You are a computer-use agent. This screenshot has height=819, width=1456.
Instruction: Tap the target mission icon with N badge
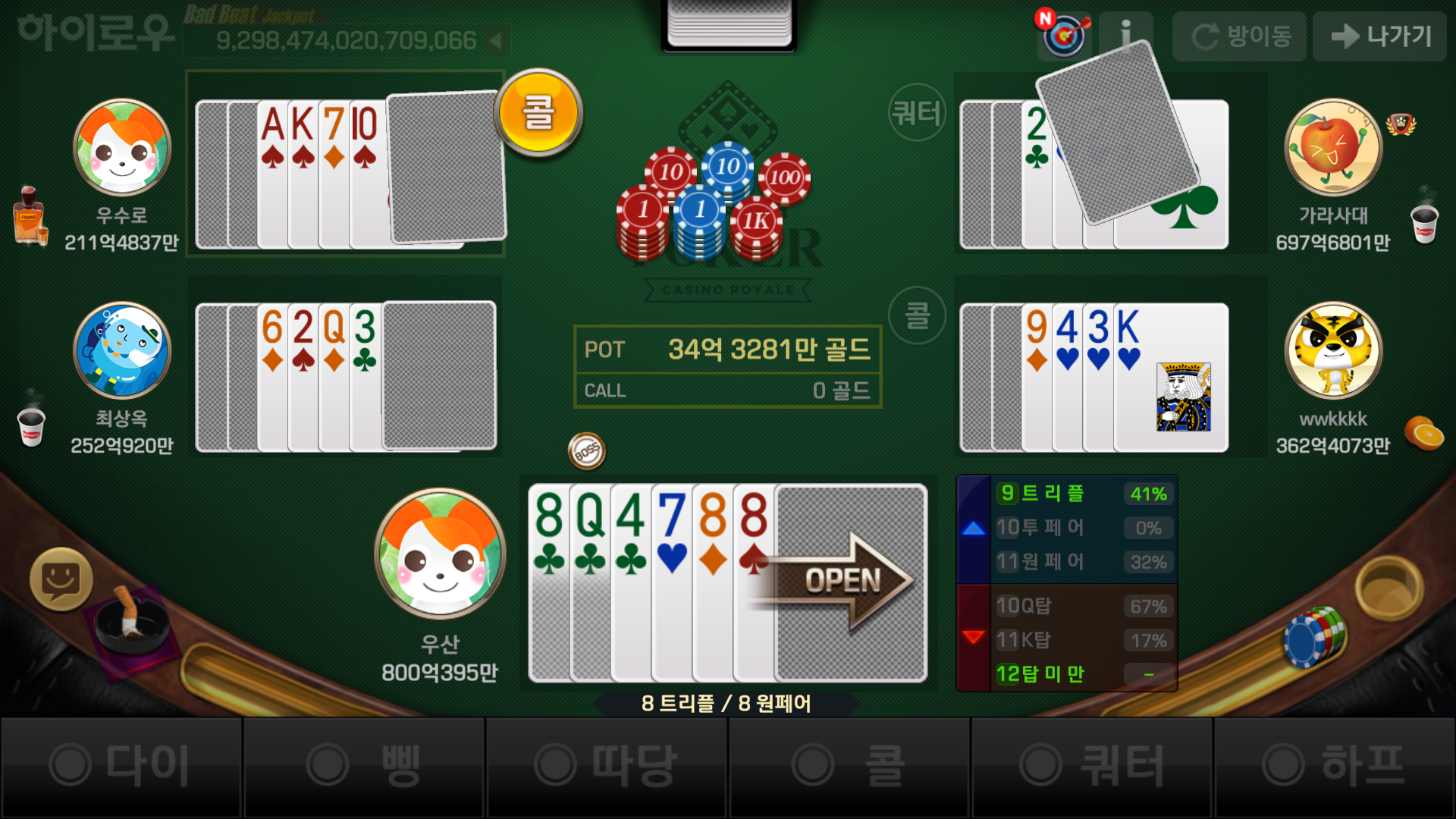1063,33
